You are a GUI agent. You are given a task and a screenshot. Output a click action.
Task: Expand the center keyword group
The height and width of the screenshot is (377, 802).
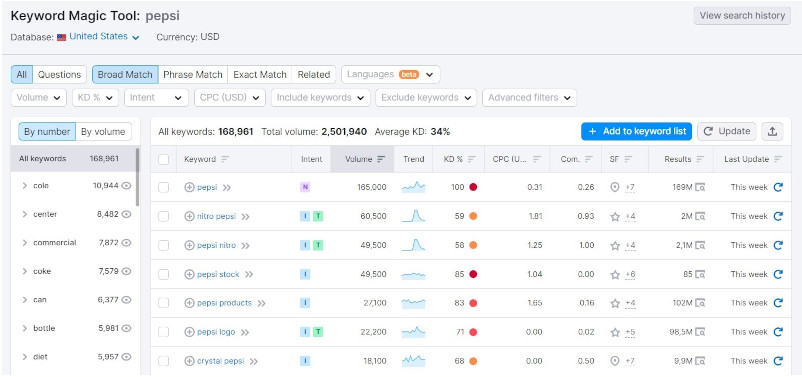[25, 214]
